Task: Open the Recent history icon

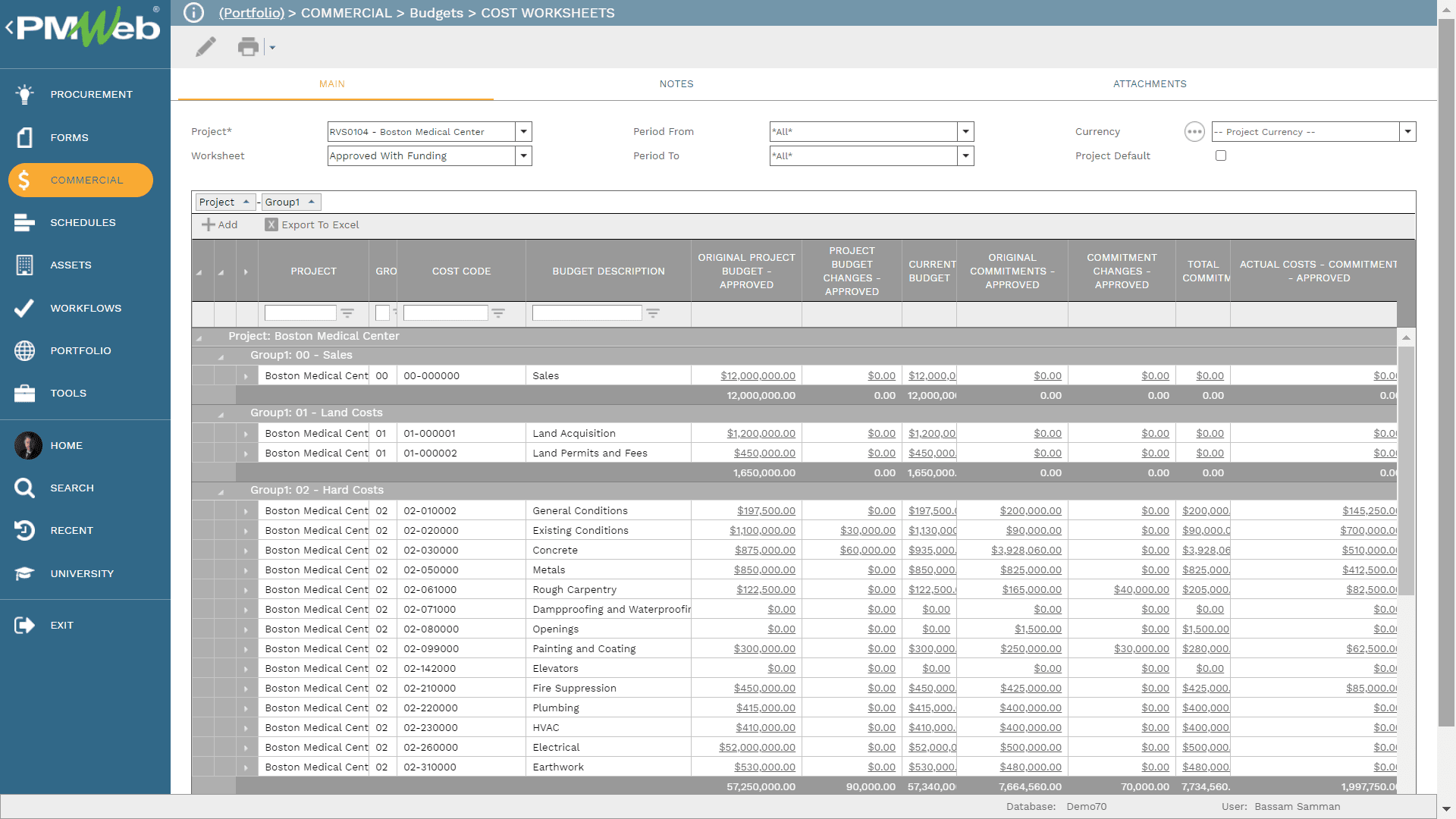Action: [x=24, y=530]
